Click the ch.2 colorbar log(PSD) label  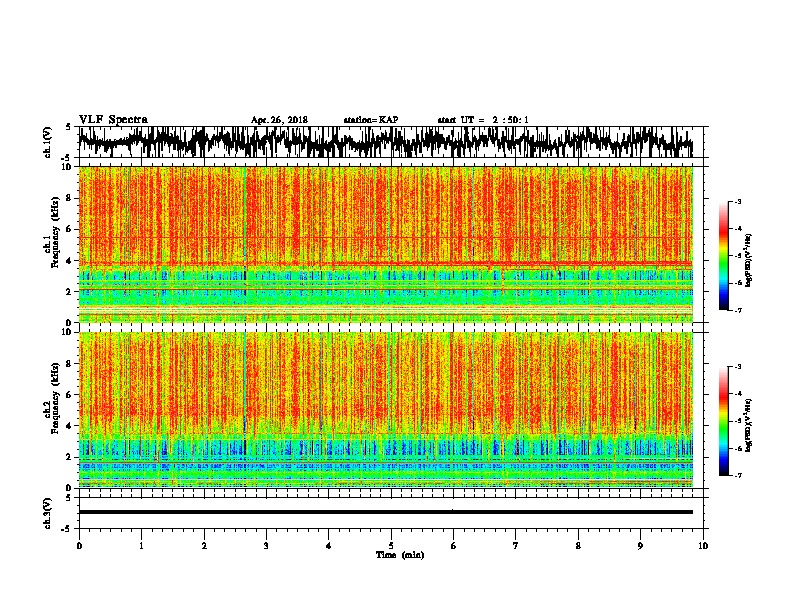click(749, 426)
